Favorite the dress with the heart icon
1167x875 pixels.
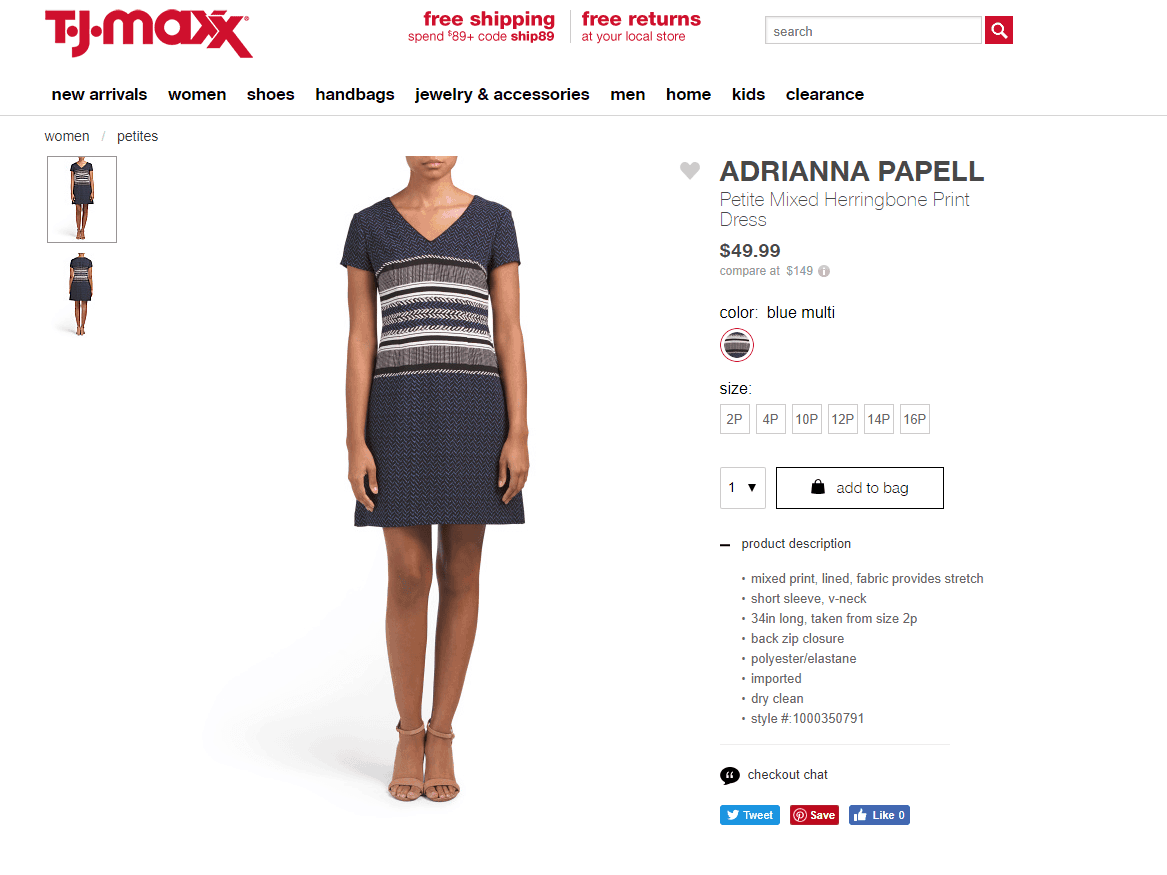tap(690, 170)
